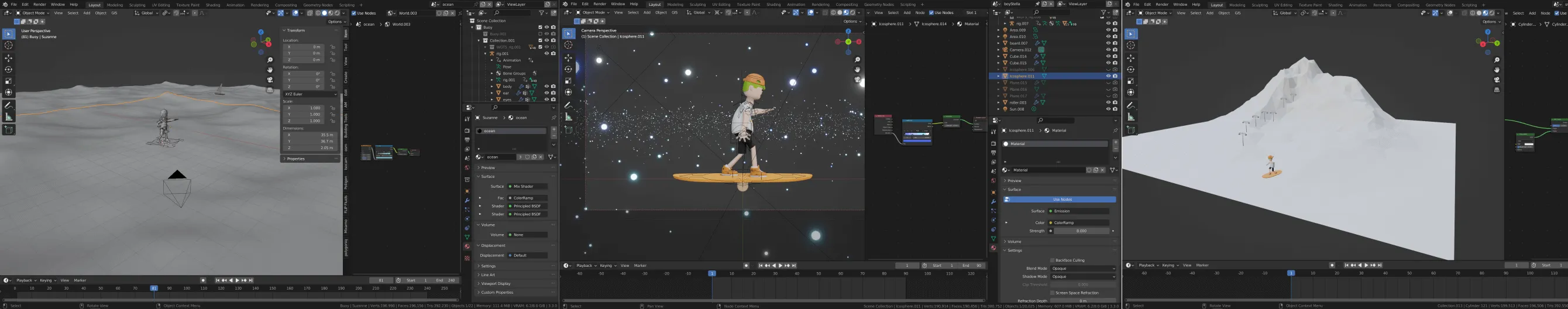This screenshot has width=1568, height=309.
Task: Select the Annotate tool in the right viewport
Action: [x=1131, y=105]
